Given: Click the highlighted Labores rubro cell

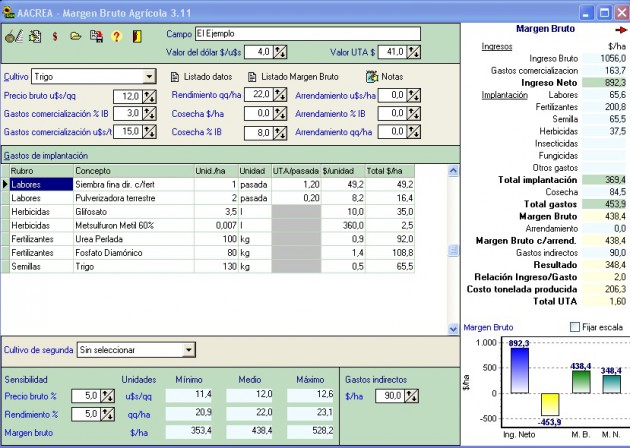Looking at the screenshot, I should click(41, 184).
